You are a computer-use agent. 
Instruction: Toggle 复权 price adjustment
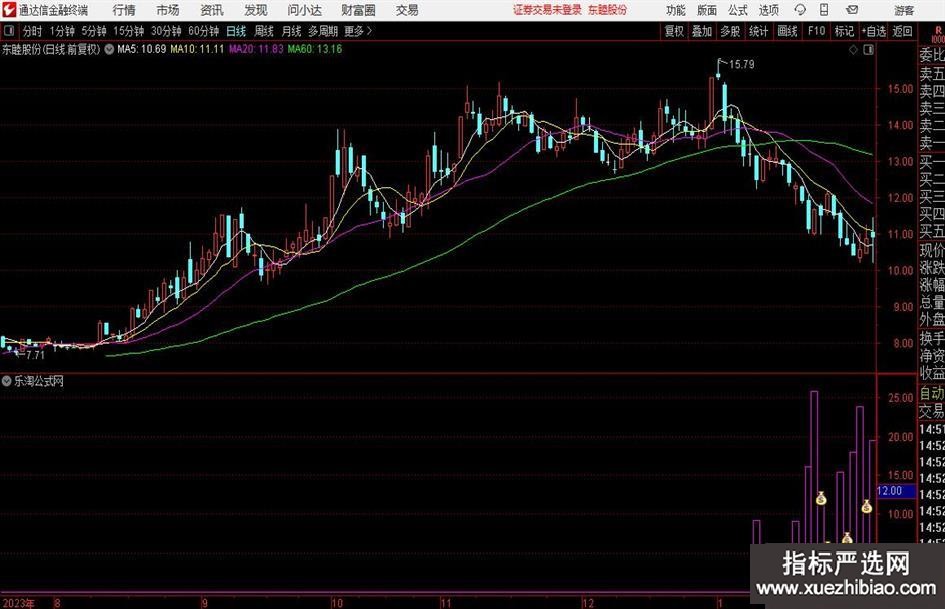pos(674,31)
